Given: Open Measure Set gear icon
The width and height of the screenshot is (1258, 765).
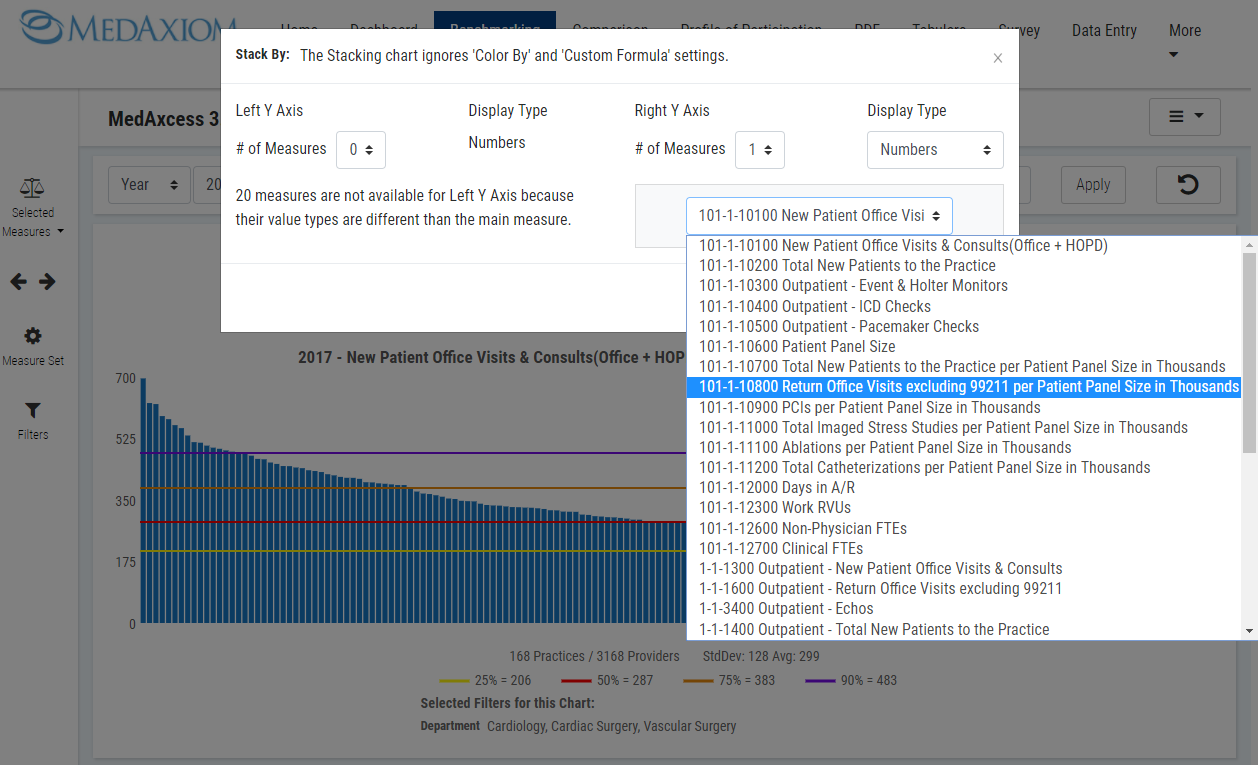Looking at the screenshot, I should [x=33, y=336].
